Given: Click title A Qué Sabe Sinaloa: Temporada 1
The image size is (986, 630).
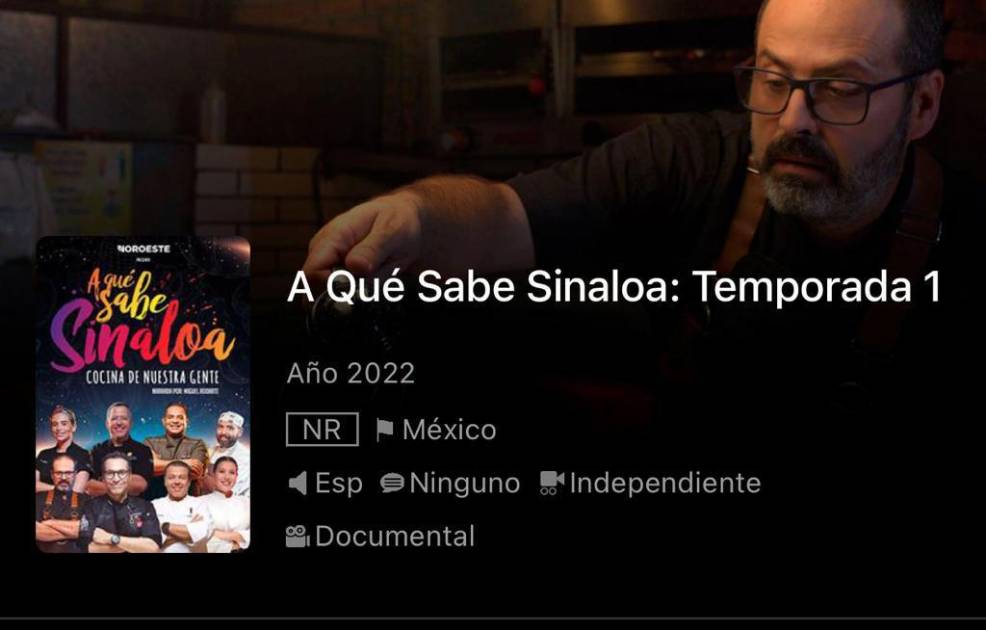Looking at the screenshot, I should tap(614, 287).
